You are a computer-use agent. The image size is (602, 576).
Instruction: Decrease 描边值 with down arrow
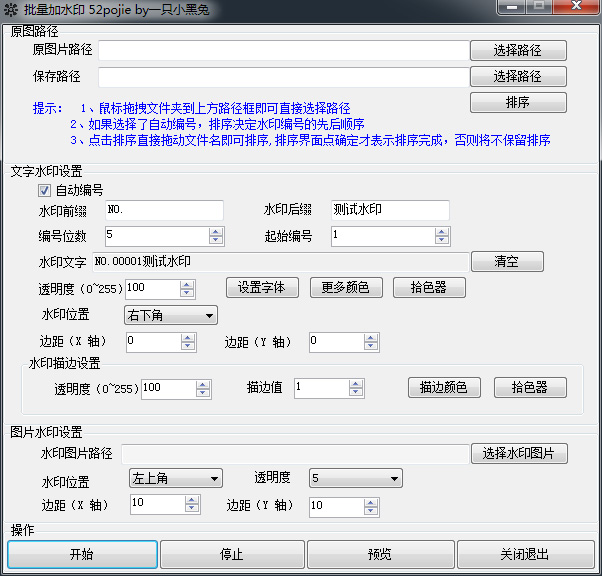click(356, 392)
